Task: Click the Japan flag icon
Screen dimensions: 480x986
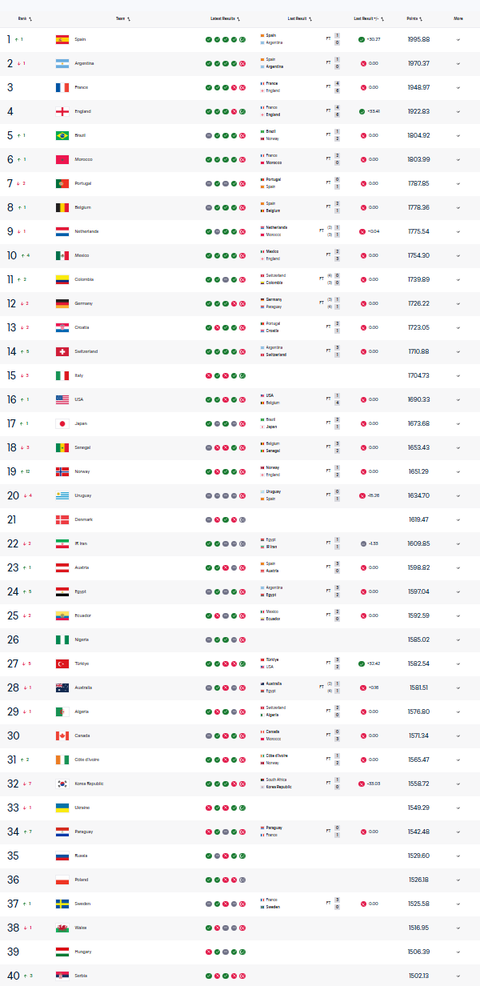Action: [62, 423]
